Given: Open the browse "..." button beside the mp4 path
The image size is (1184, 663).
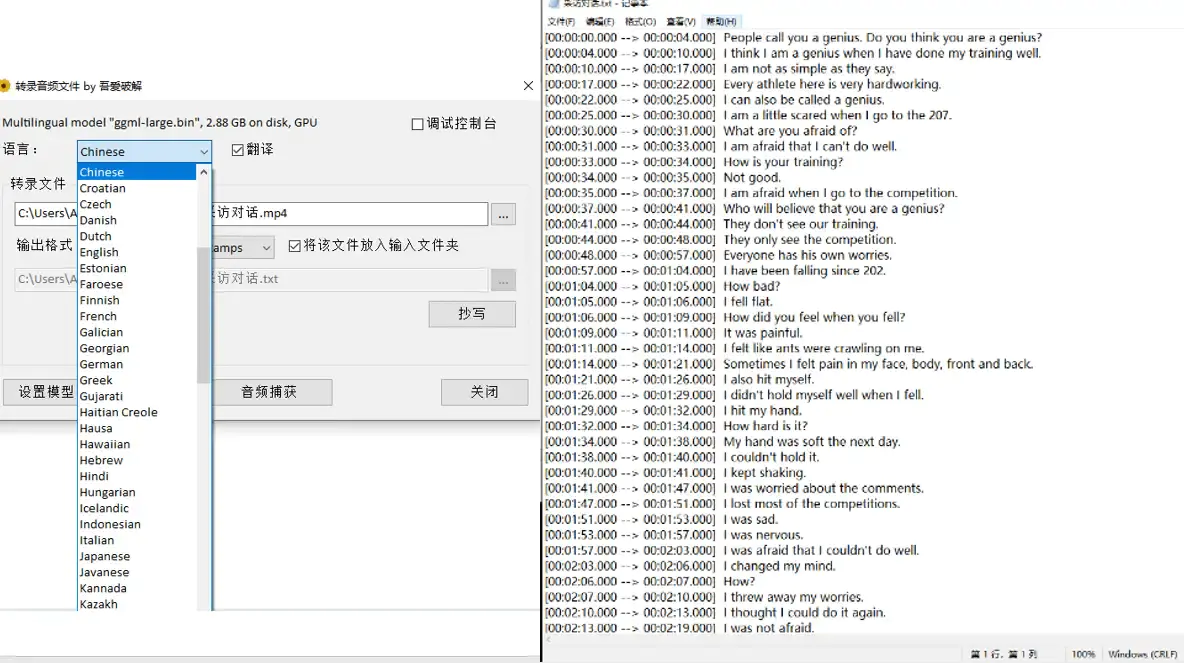Looking at the screenshot, I should coord(503,214).
